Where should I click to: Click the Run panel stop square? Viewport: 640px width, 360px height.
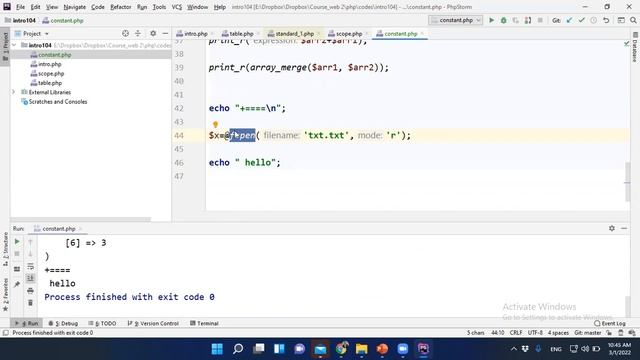pos(17,254)
